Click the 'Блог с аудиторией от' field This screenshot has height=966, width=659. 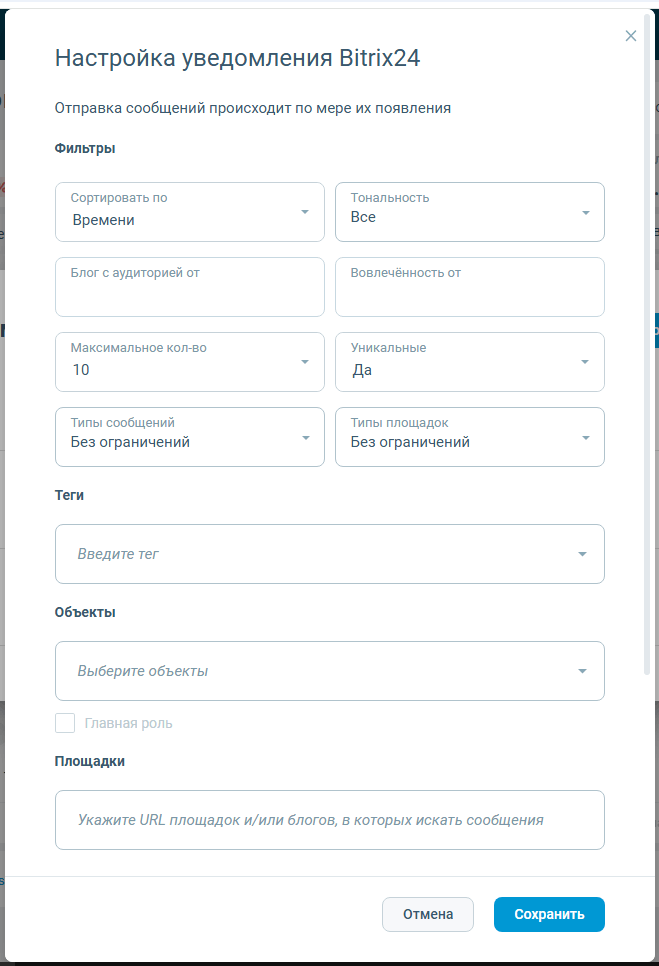click(x=190, y=288)
